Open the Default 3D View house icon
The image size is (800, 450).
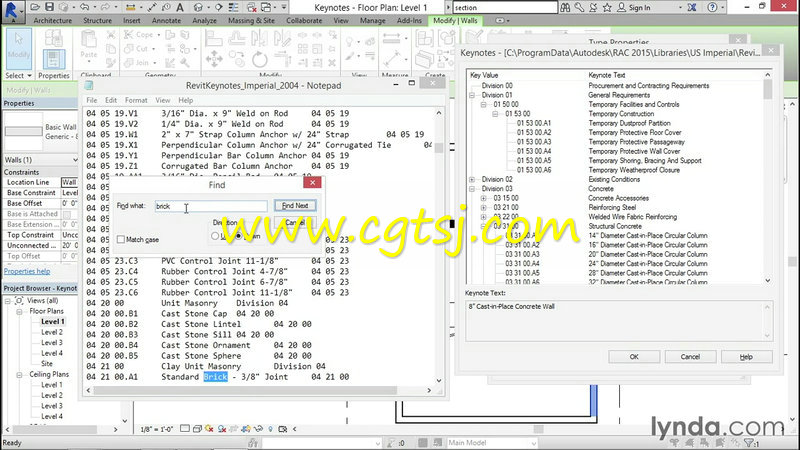(x=198, y=7)
